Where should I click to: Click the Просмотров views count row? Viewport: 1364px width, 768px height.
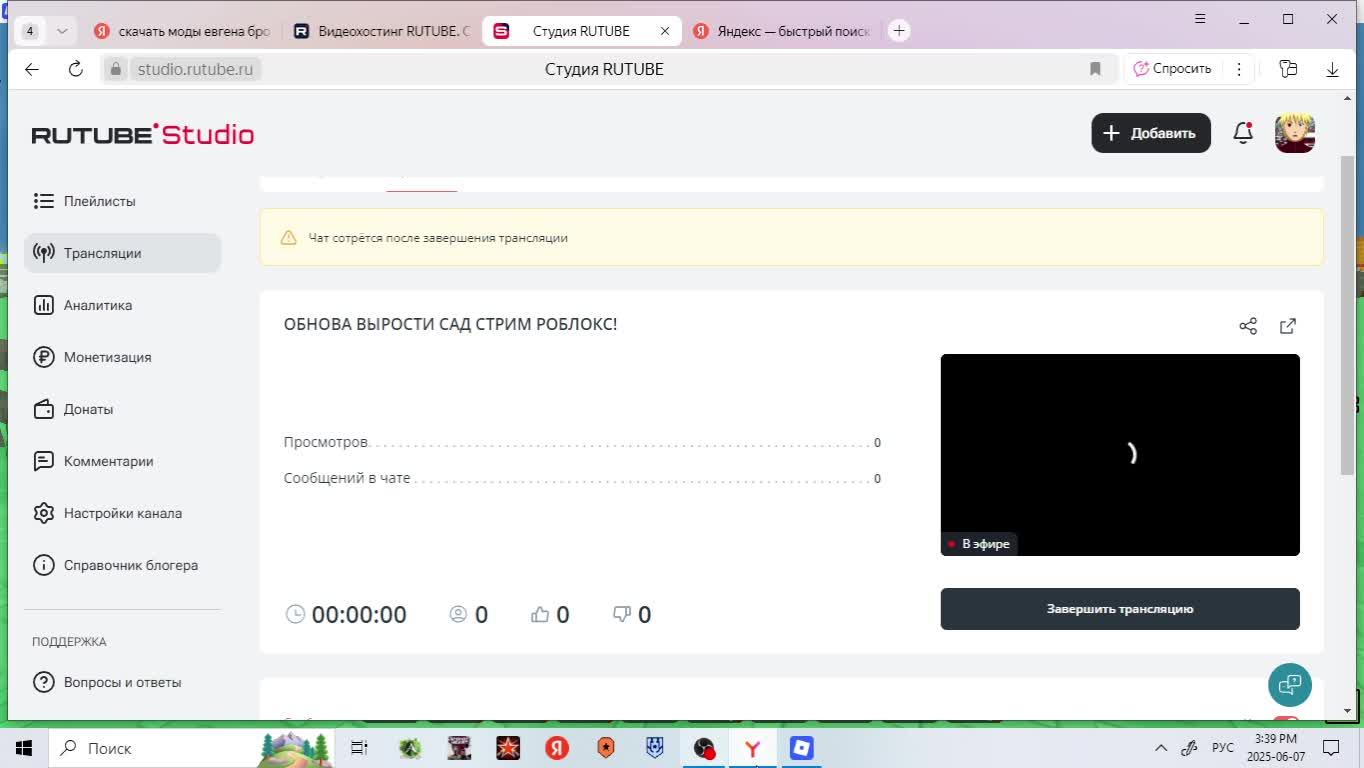tap(582, 442)
